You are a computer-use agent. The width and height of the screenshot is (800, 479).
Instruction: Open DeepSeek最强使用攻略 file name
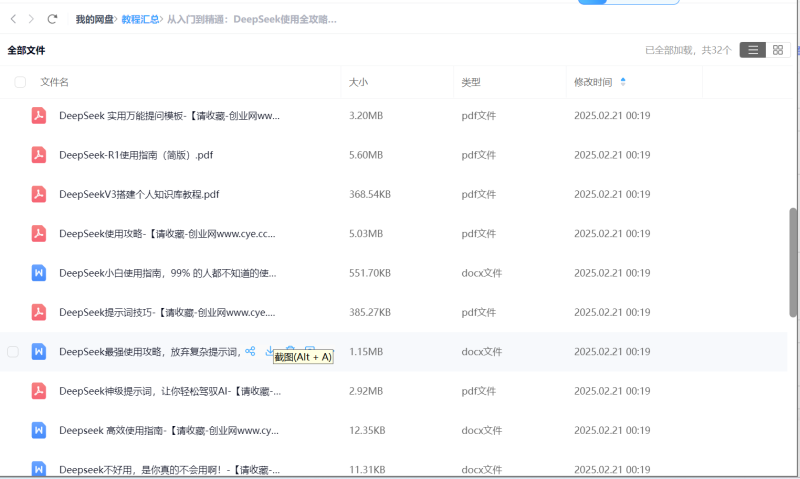click(150, 352)
